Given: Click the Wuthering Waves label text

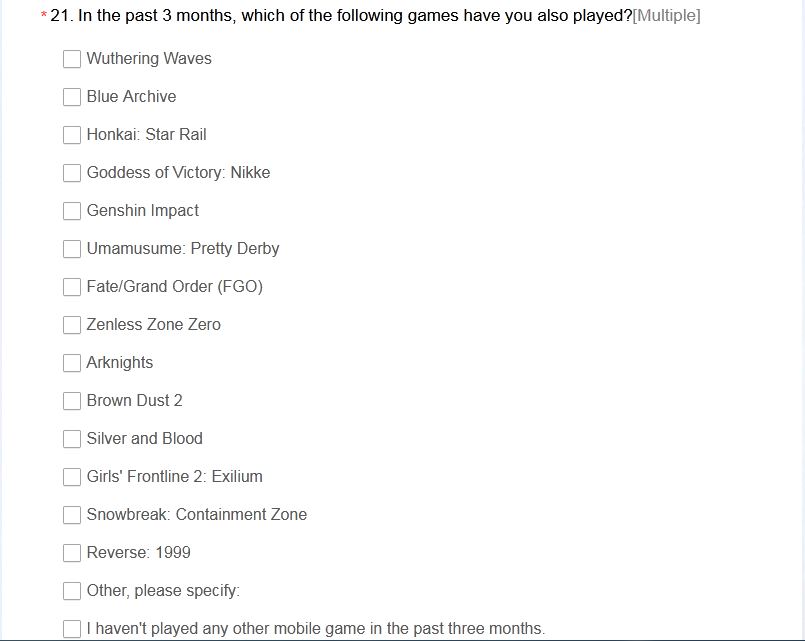Looking at the screenshot, I should [x=149, y=59].
